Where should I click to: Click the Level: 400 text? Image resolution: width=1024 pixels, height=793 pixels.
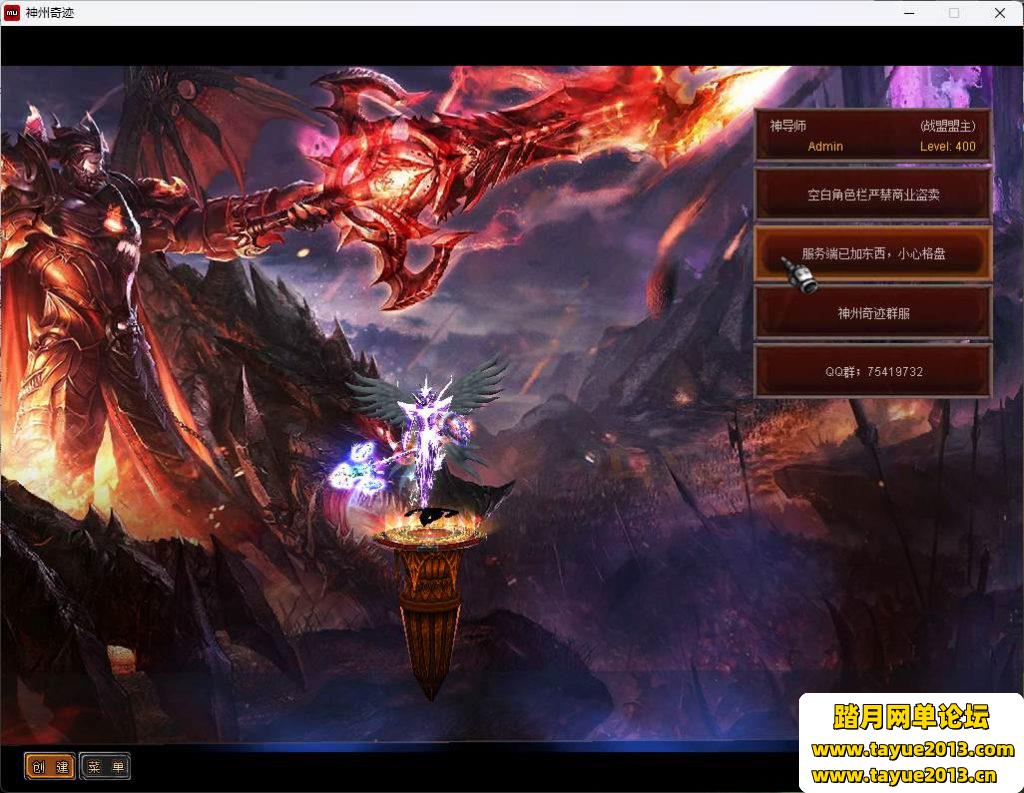point(948,146)
